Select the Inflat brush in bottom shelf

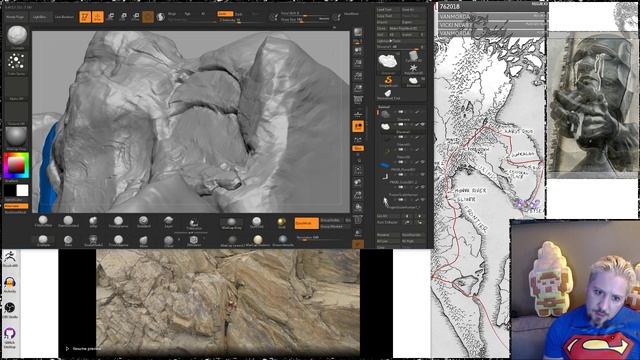pos(93,222)
